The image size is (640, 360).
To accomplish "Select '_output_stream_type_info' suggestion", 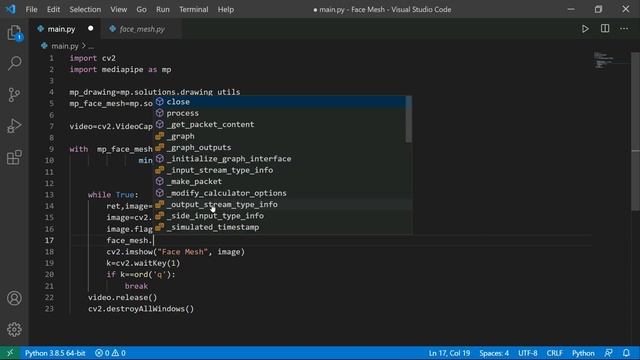I will click(280, 204).
